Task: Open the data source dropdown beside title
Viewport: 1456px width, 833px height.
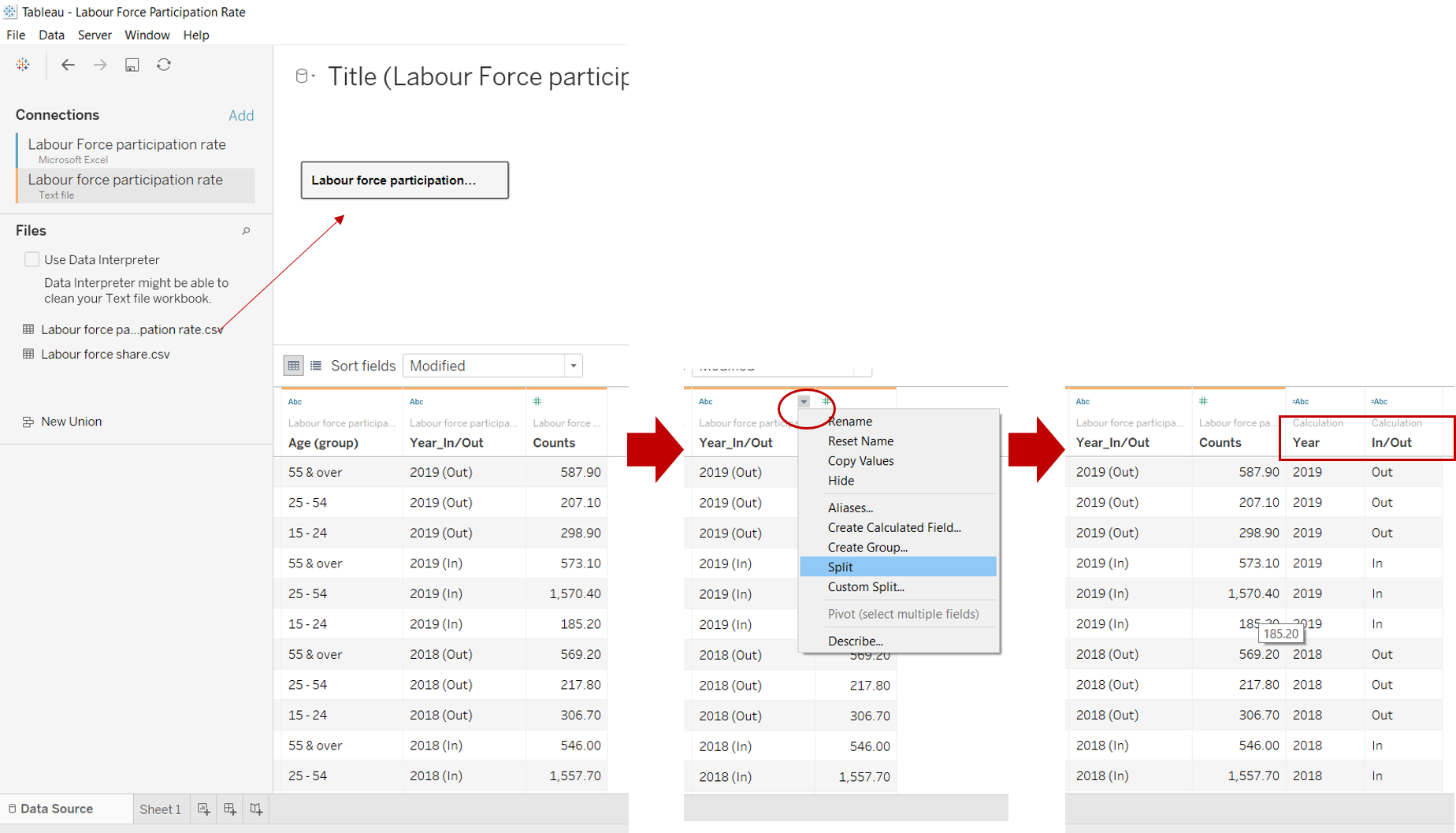Action: [305, 76]
